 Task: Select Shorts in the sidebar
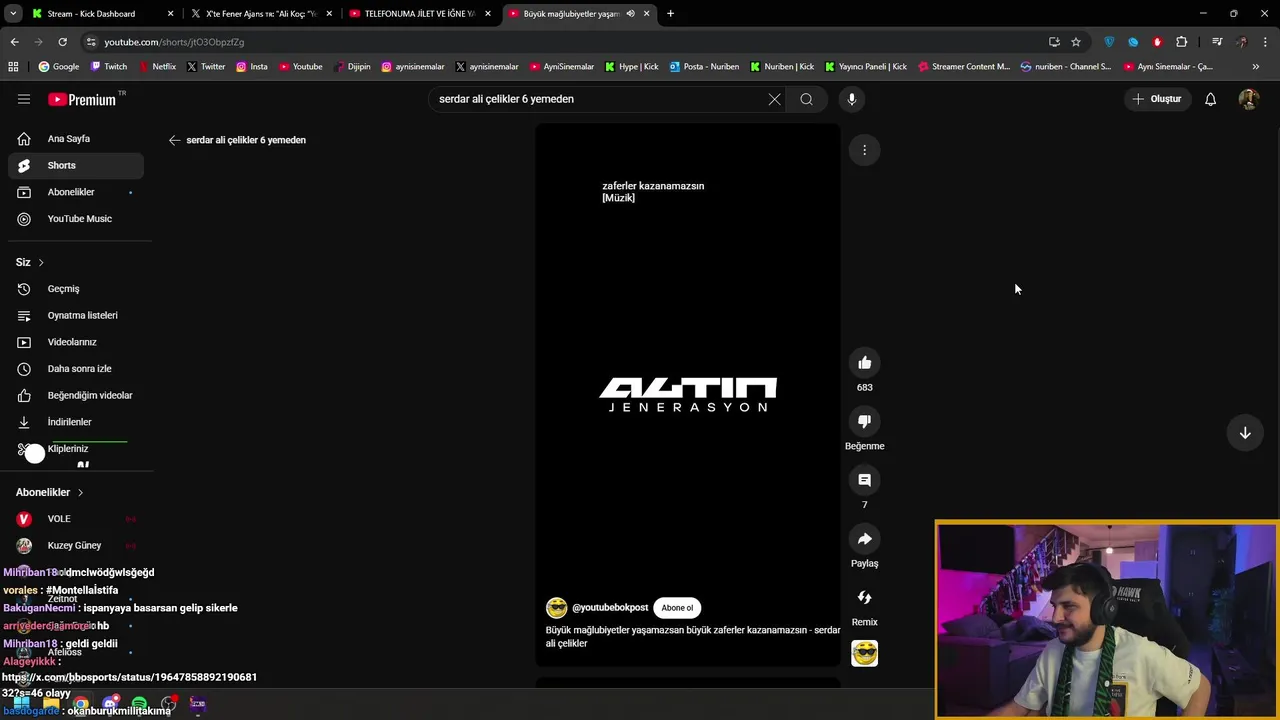[76, 165]
